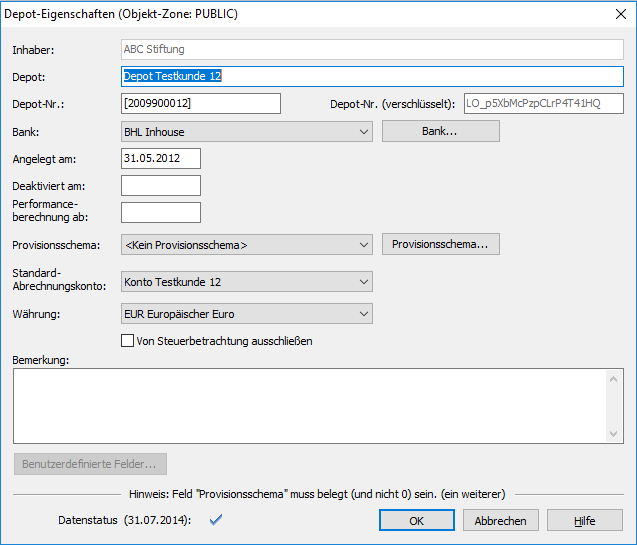The height and width of the screenshot is (545, 637).
Task: Open help via the Hilfe button
Action: [585, 520]
